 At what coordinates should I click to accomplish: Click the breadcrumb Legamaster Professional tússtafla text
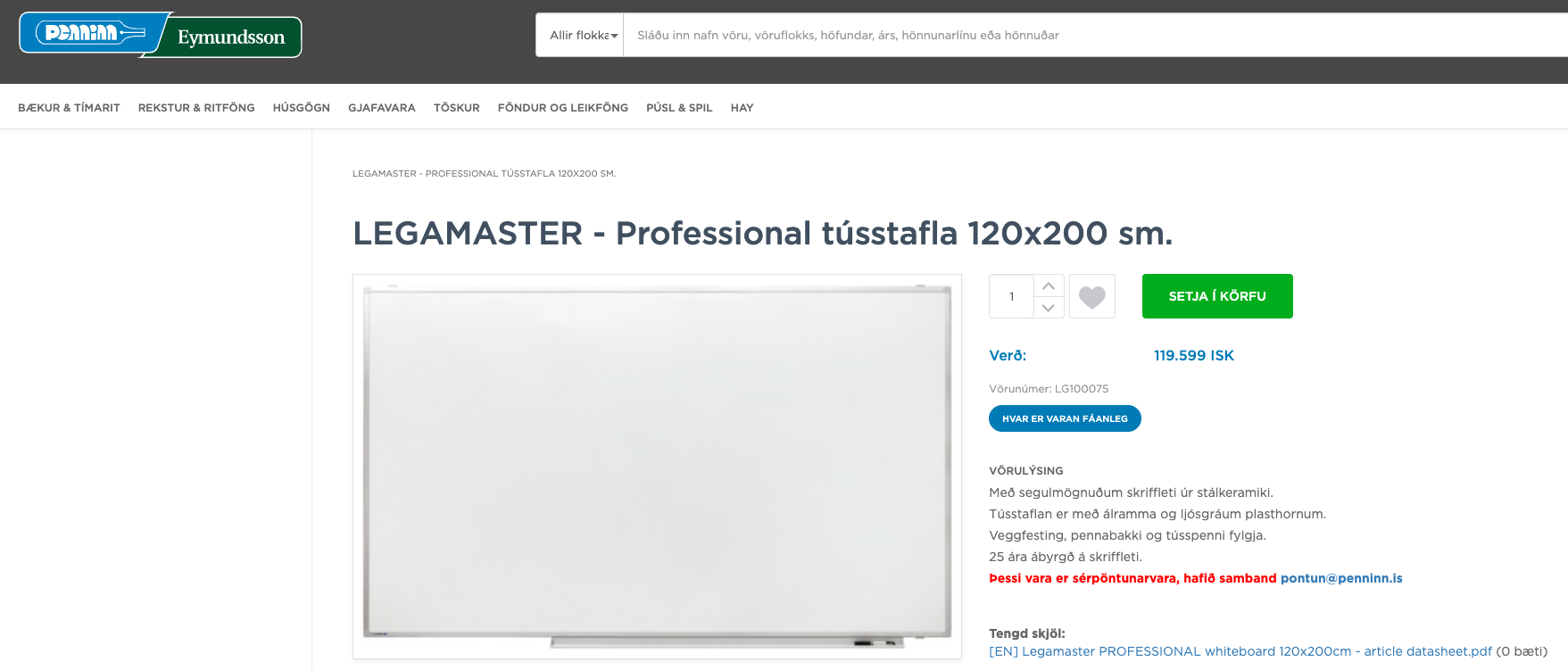click(485, 173)
